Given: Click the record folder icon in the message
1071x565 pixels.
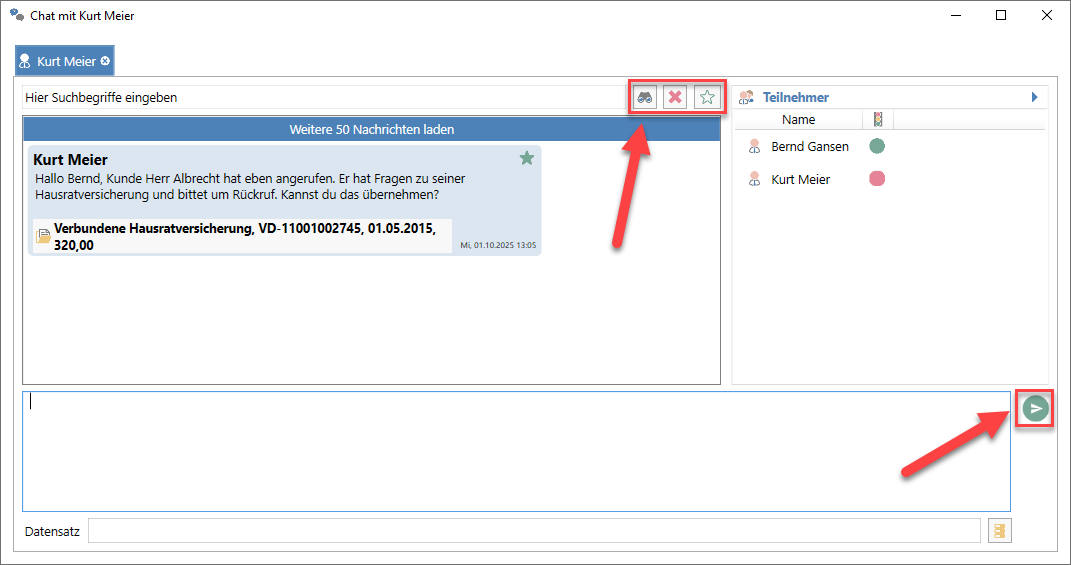Looking at the screenshot, I should (x=43, y=236).
